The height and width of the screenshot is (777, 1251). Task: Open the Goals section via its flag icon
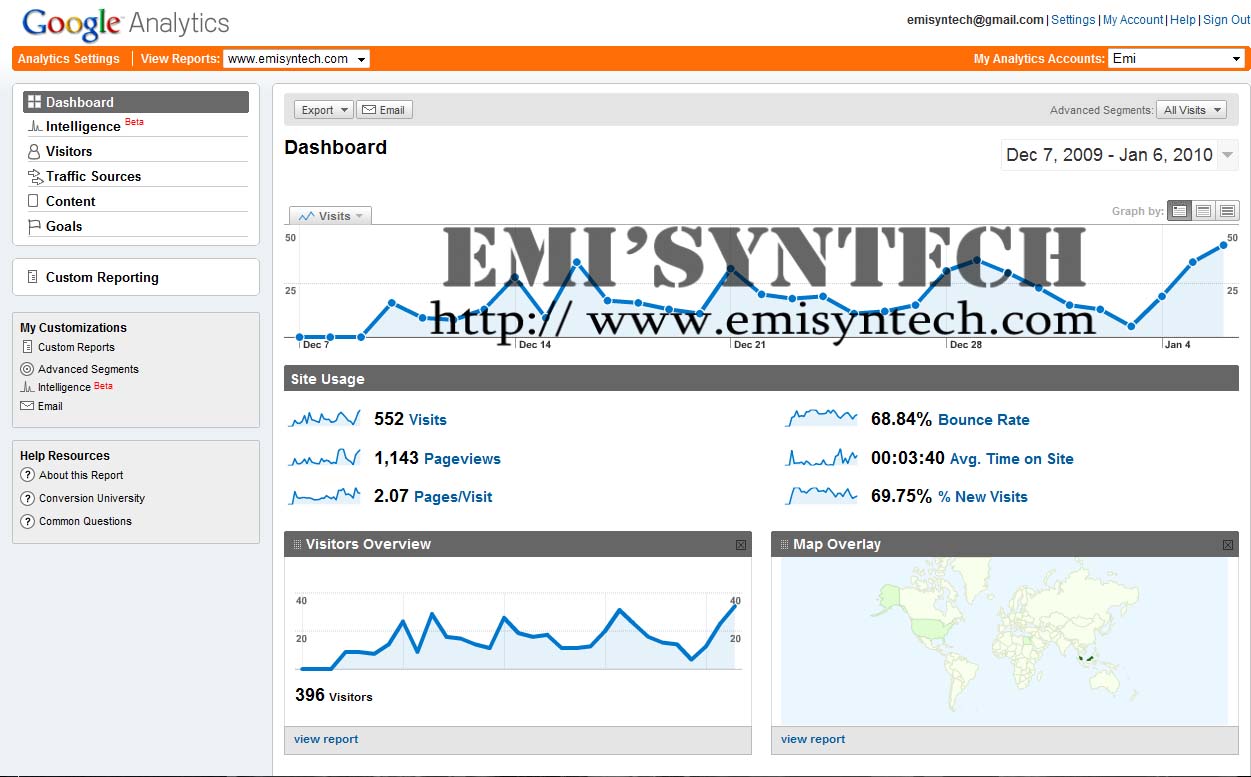tap(32, 226)
